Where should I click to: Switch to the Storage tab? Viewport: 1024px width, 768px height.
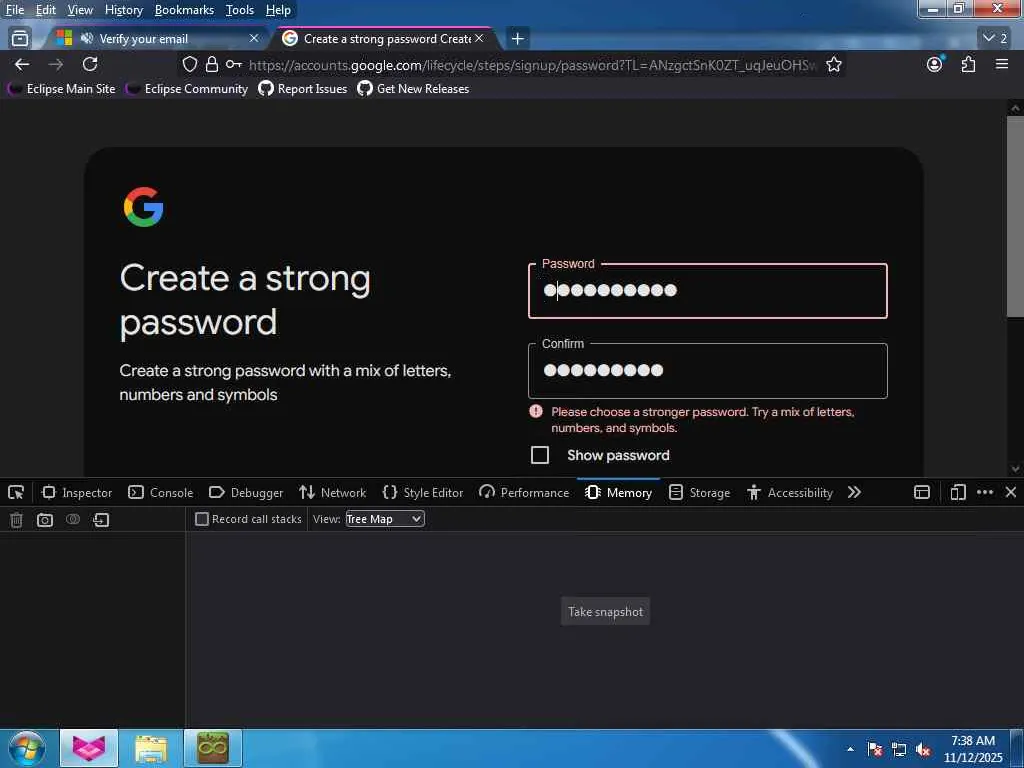click(x=699, y=492)
